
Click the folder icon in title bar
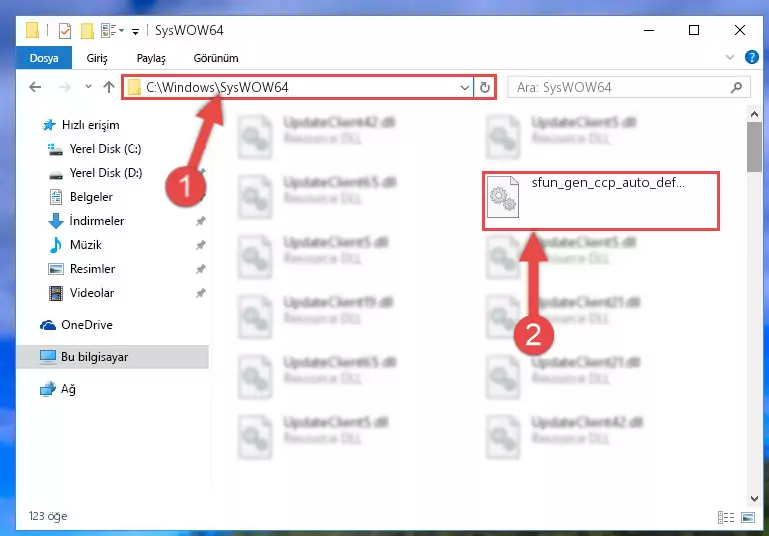[x=32, y=30]
